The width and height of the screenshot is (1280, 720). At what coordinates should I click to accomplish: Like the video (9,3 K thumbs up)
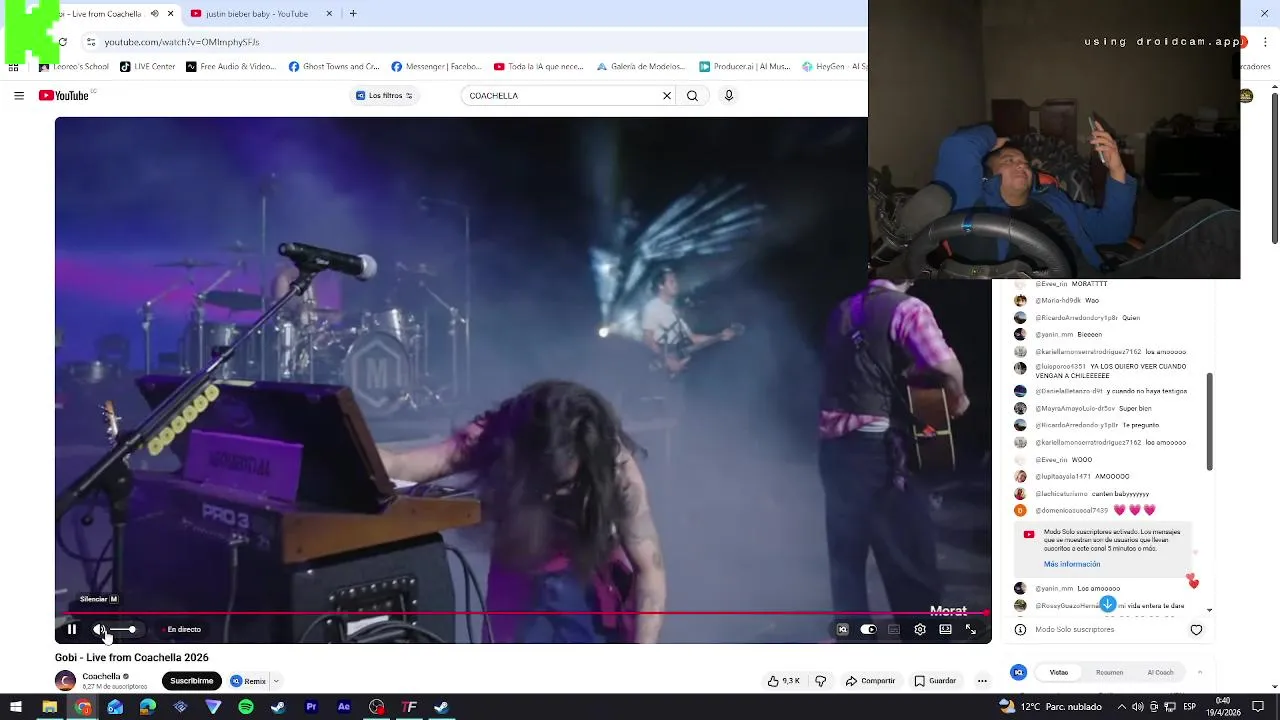[784, 681]
